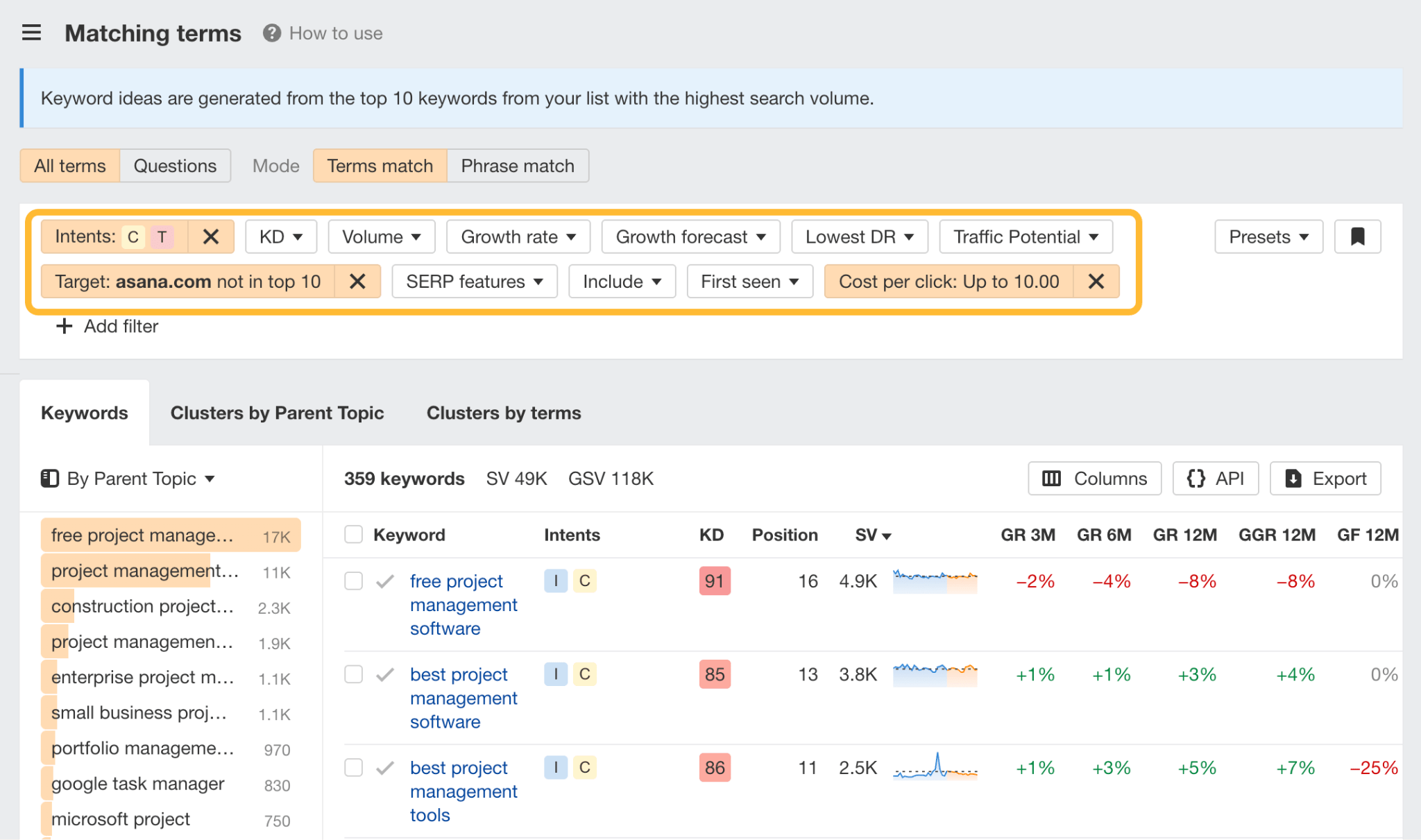Open the hamburger navigation menu
The image size is (1421, 840).
pyautogui.click(x=31, y=33)
